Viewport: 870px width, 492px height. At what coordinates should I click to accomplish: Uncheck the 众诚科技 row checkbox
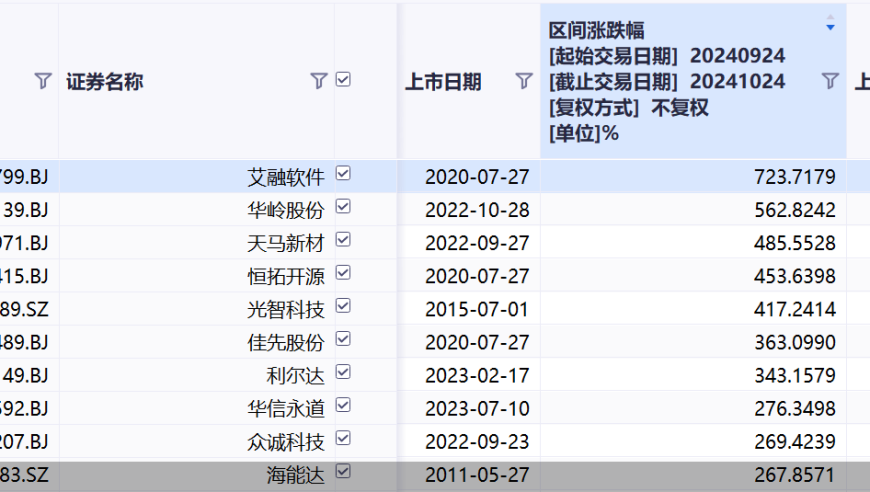click(343, 438)
